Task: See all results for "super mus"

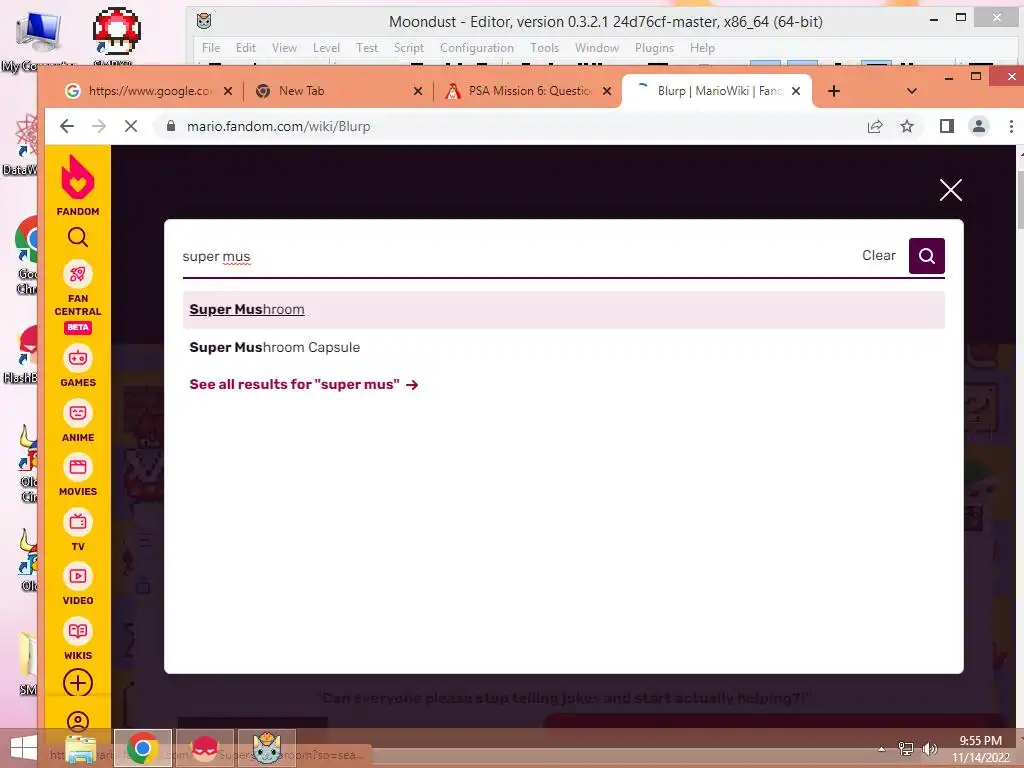Action: [304, 384]
